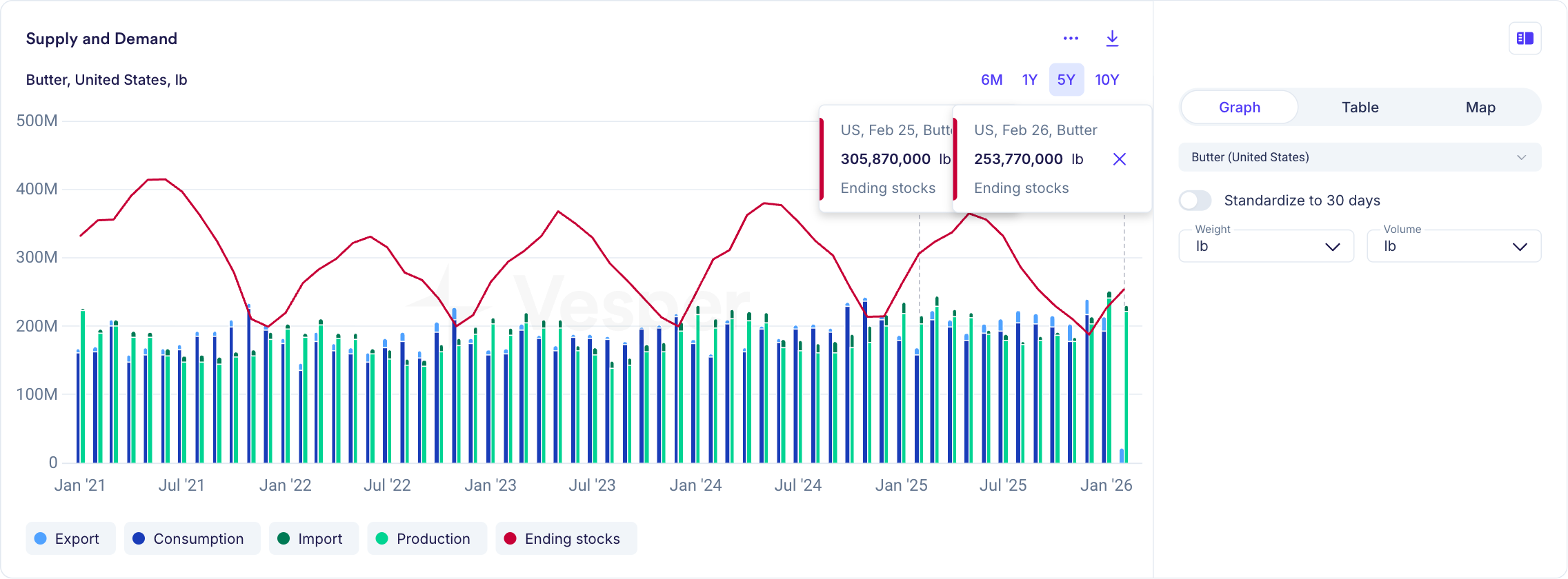Select the 10Y time range
This screenshot has height=579, width=1568.
coord(1106,80)
